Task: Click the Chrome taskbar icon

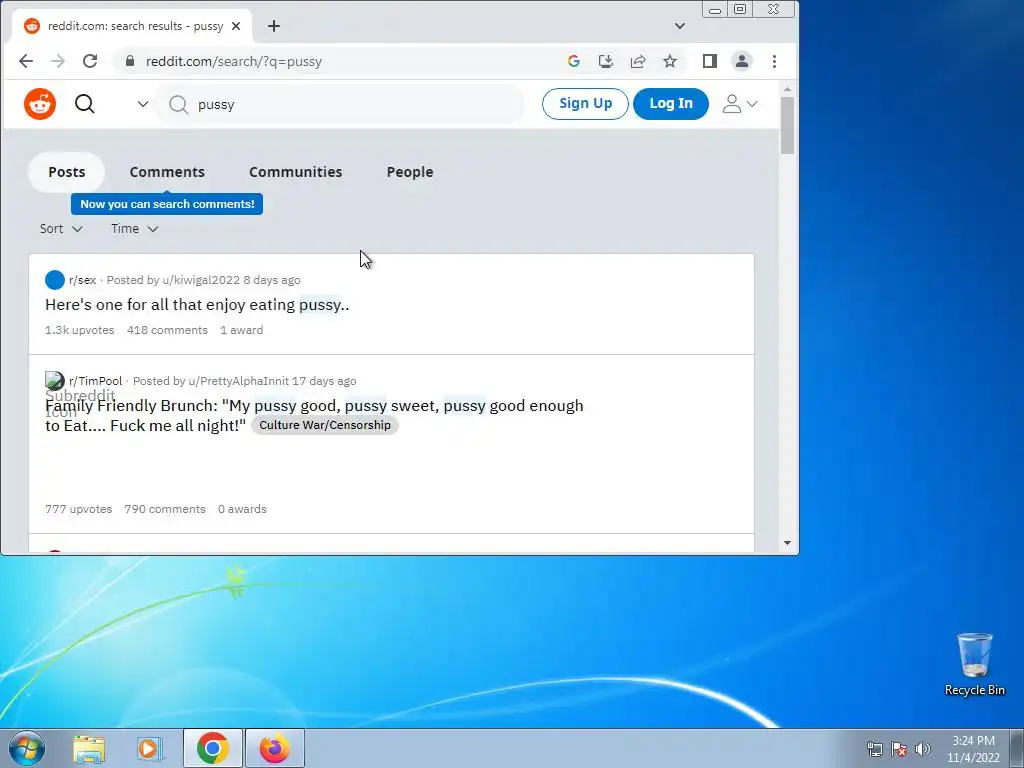Action: [213, 748]
